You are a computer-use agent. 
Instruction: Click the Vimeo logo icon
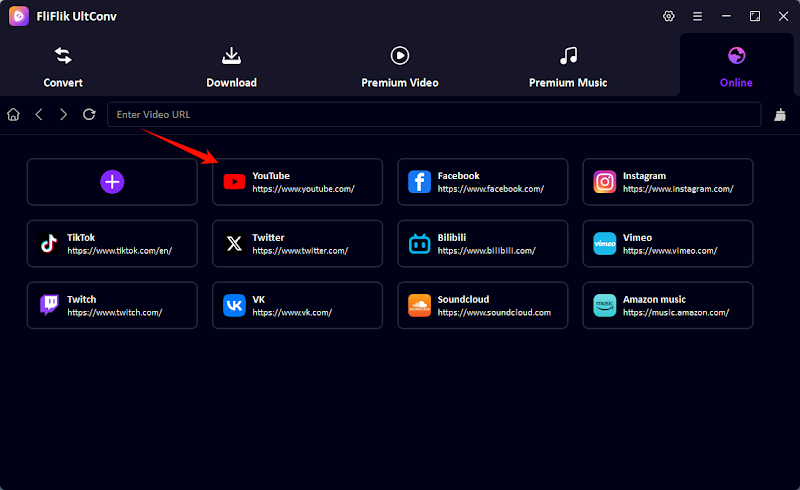pyautogui.click(x=605, y=243)
